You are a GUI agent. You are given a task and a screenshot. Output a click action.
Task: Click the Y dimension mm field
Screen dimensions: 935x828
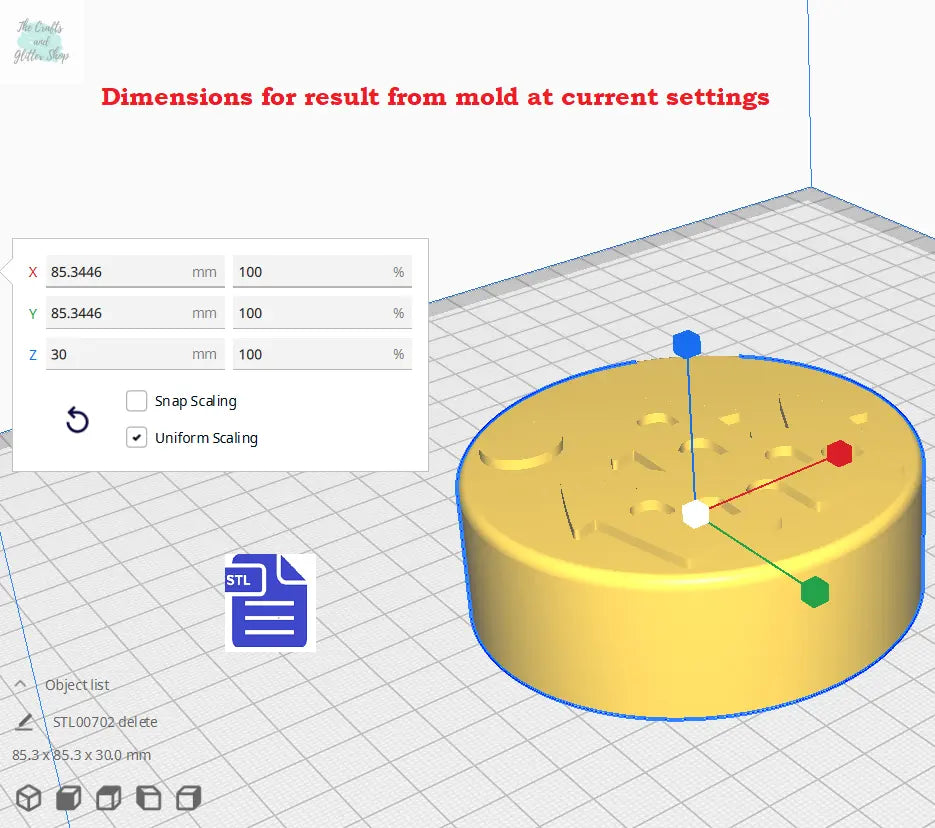coord(118,313)
